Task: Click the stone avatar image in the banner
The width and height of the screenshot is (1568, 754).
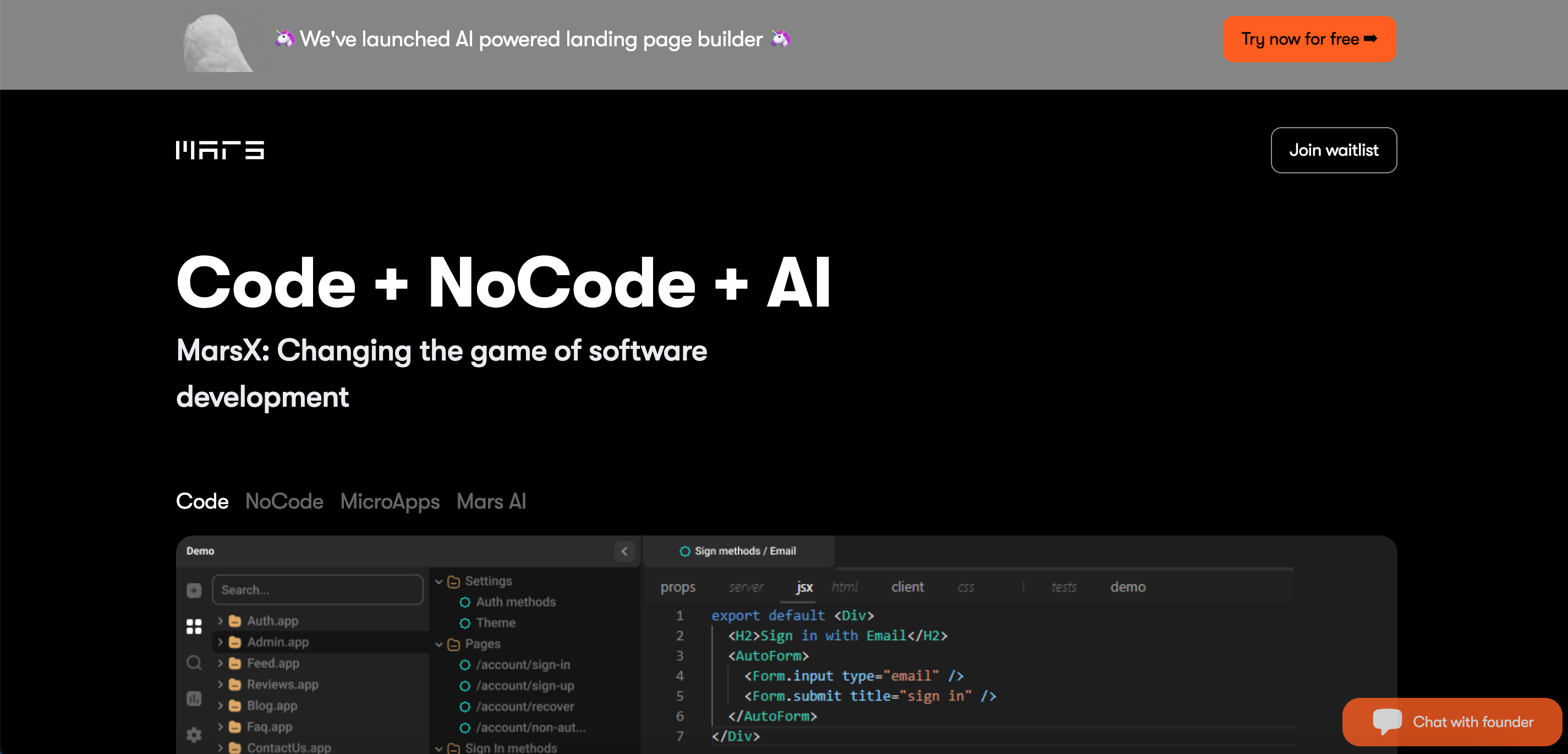Action: point(217,43)
